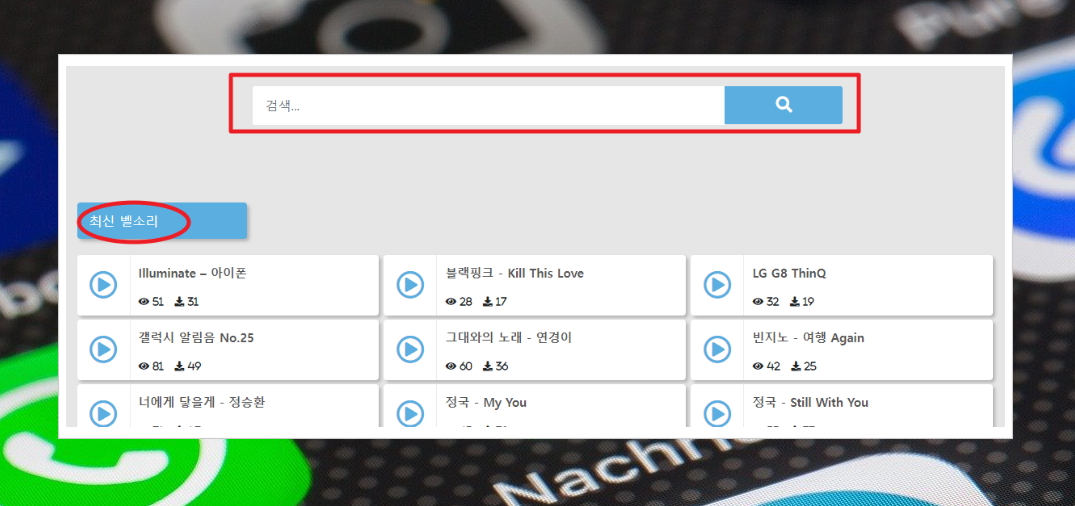Open the 갤럭시 알림음 No.25 link
Image resolution: width=1075 pixels, height=506 pixels.
196,337
